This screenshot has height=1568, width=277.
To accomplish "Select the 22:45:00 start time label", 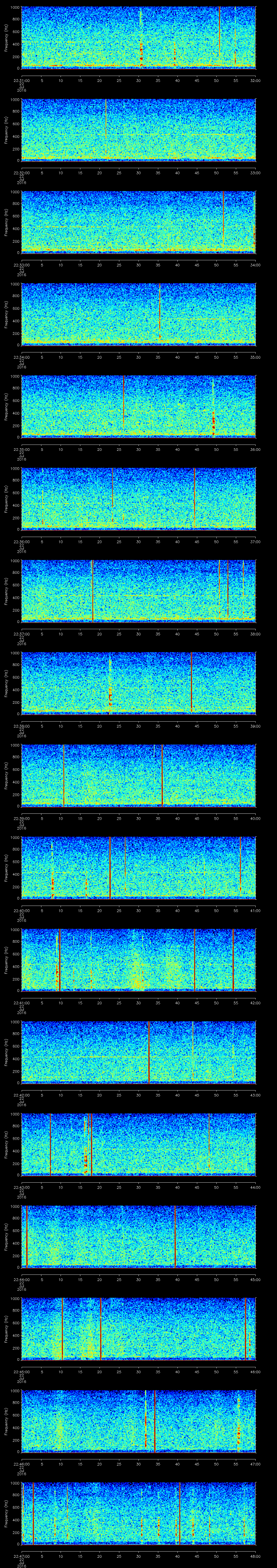I will tap(22, 1371).
